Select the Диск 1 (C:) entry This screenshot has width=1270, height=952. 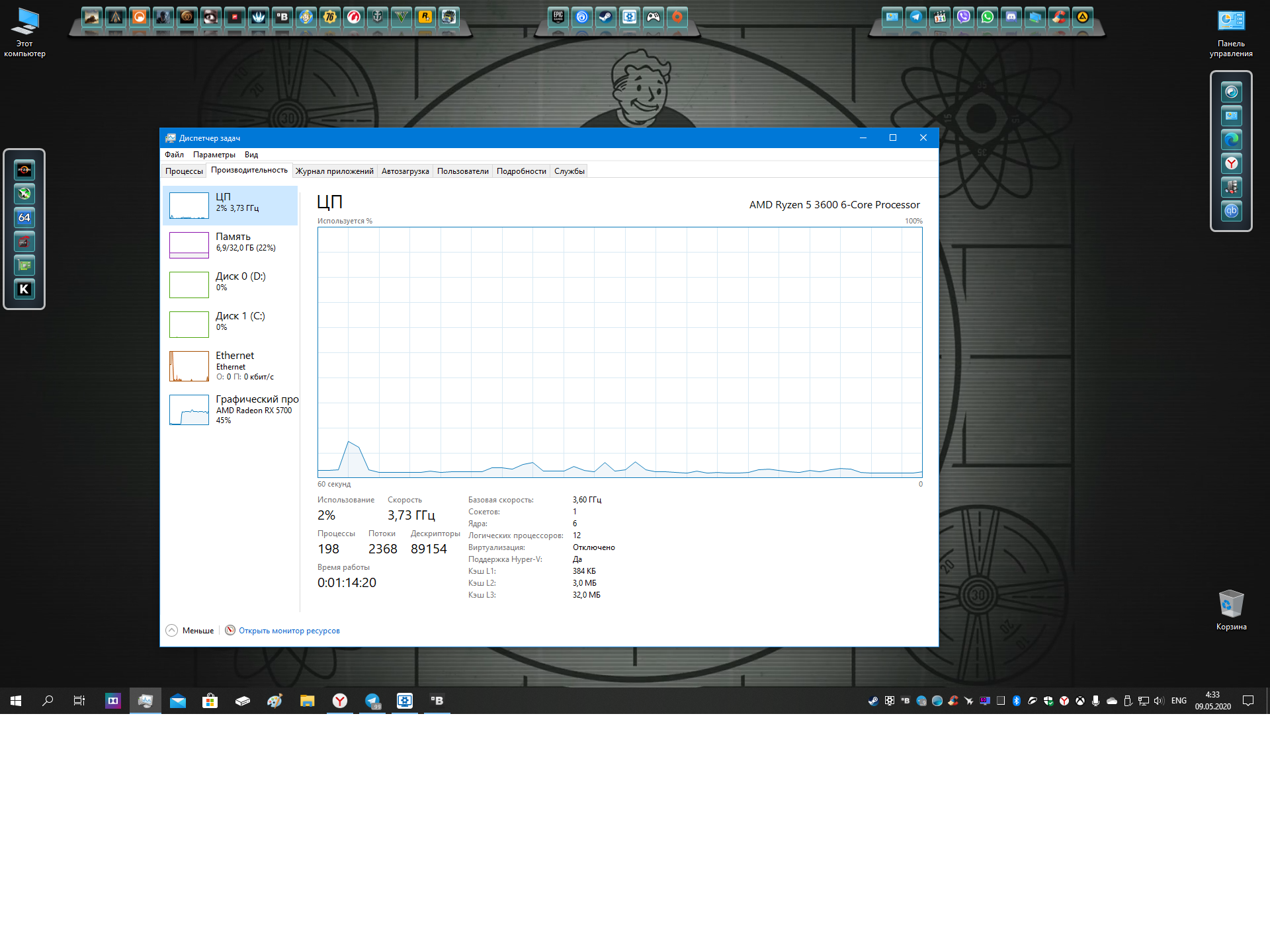(x=230, y=325)
